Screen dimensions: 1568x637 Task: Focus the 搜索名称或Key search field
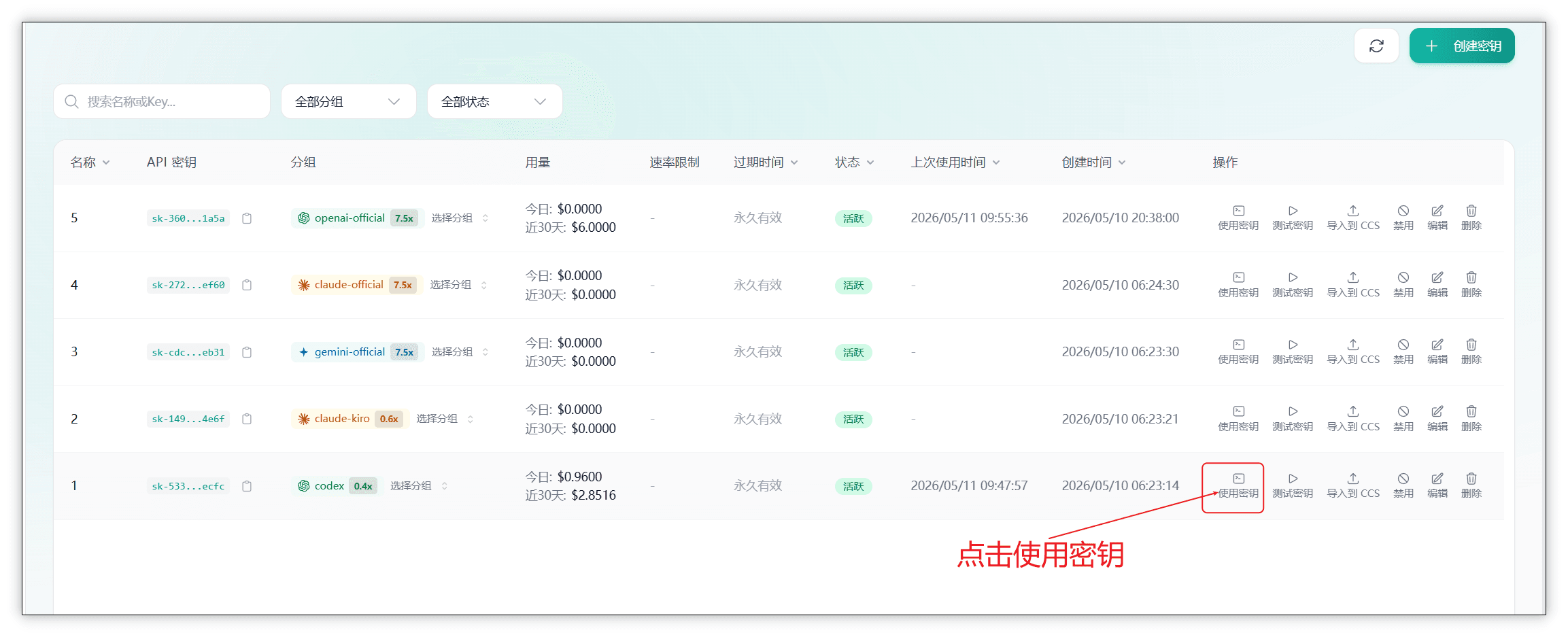[162, 101]
